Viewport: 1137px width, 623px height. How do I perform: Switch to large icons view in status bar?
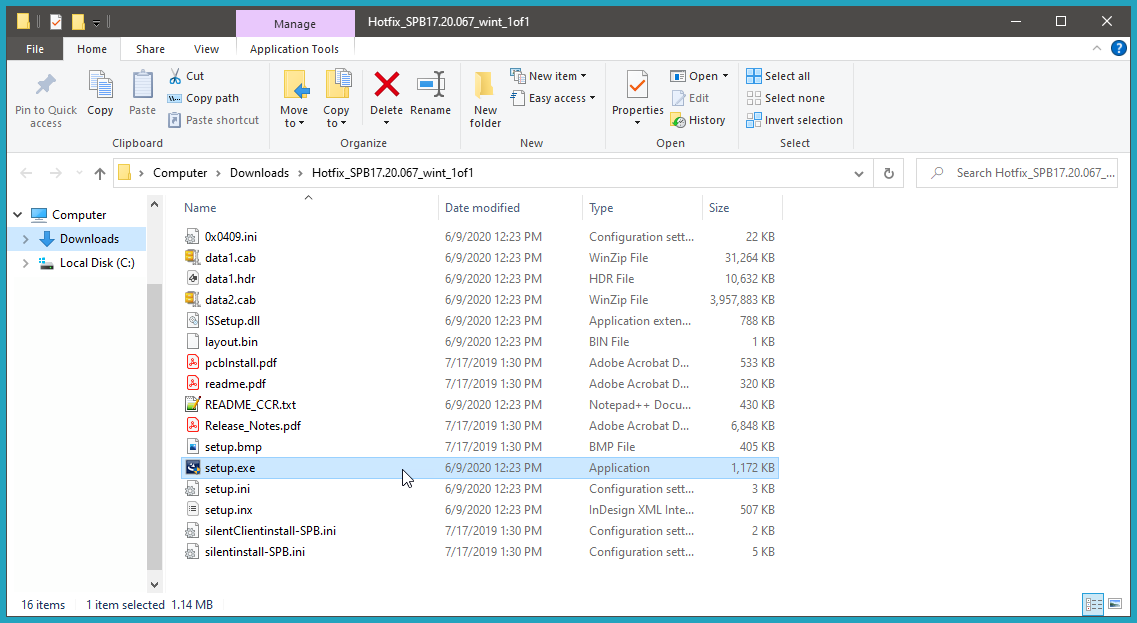[1116, 604]
